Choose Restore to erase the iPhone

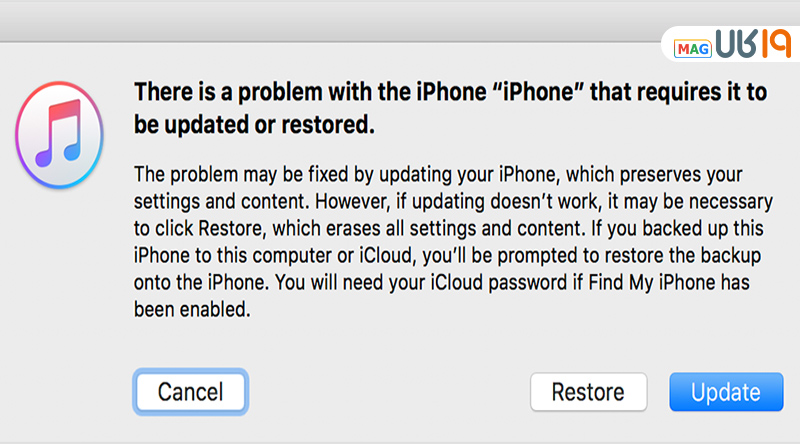[x=588, y=391]
